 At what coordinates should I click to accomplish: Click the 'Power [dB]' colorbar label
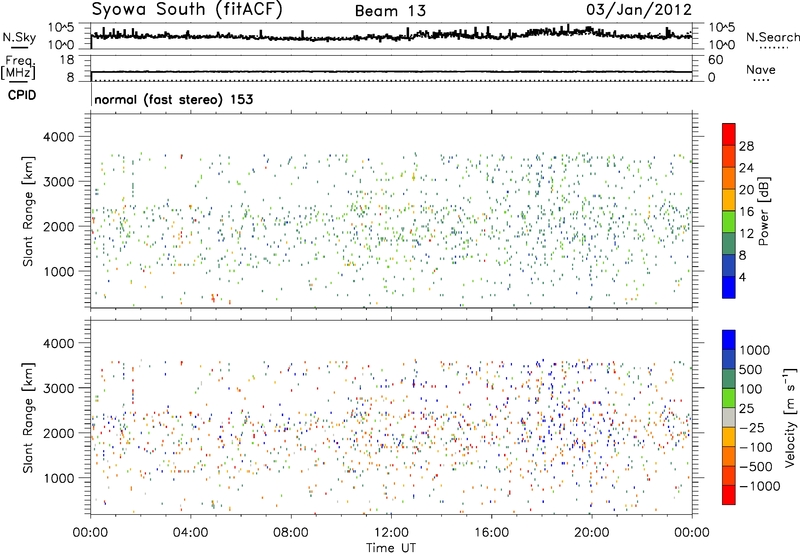pyautogui.click(x=763, y=211)
